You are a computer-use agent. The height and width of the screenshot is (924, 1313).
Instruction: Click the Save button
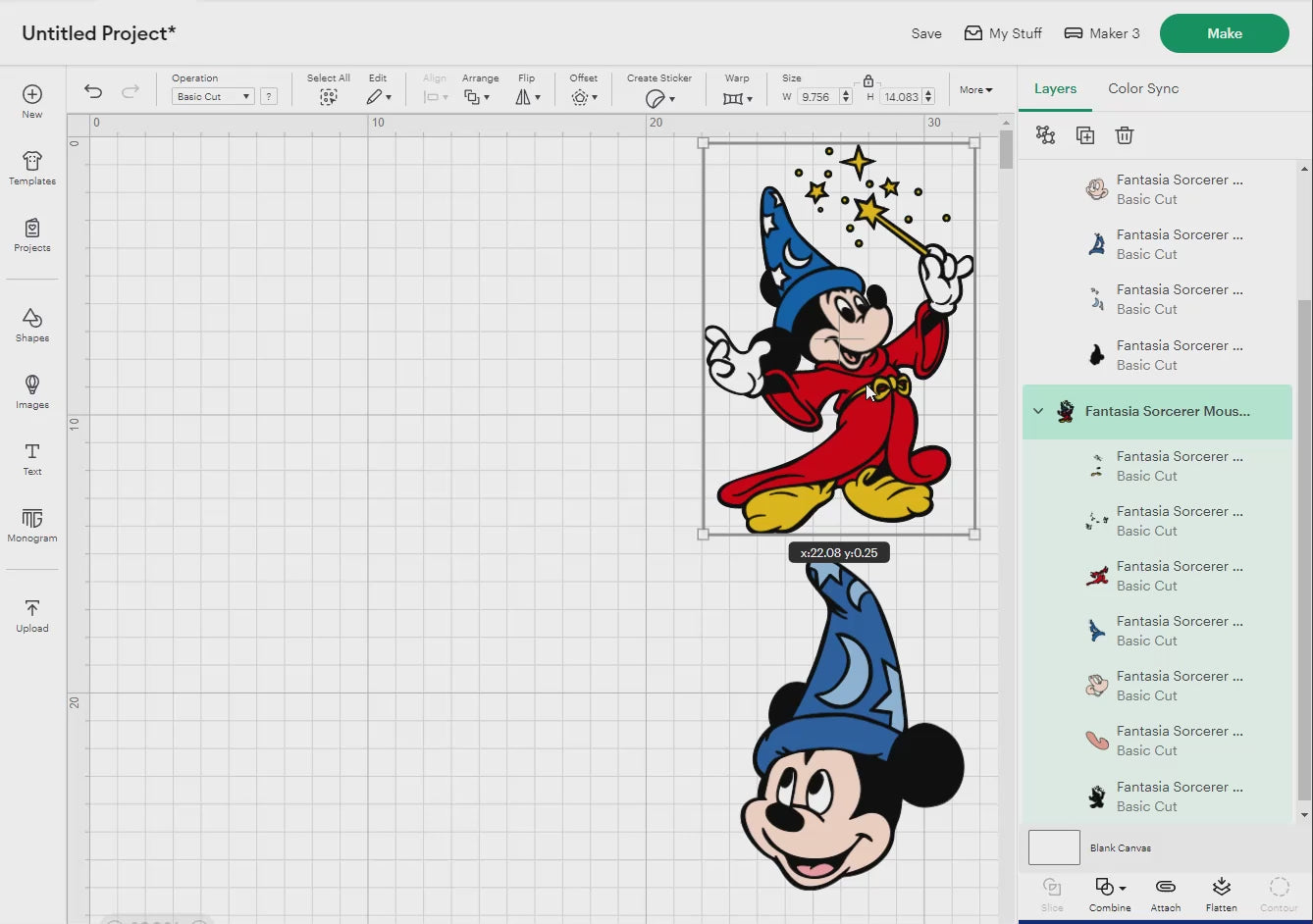[926, 33]
